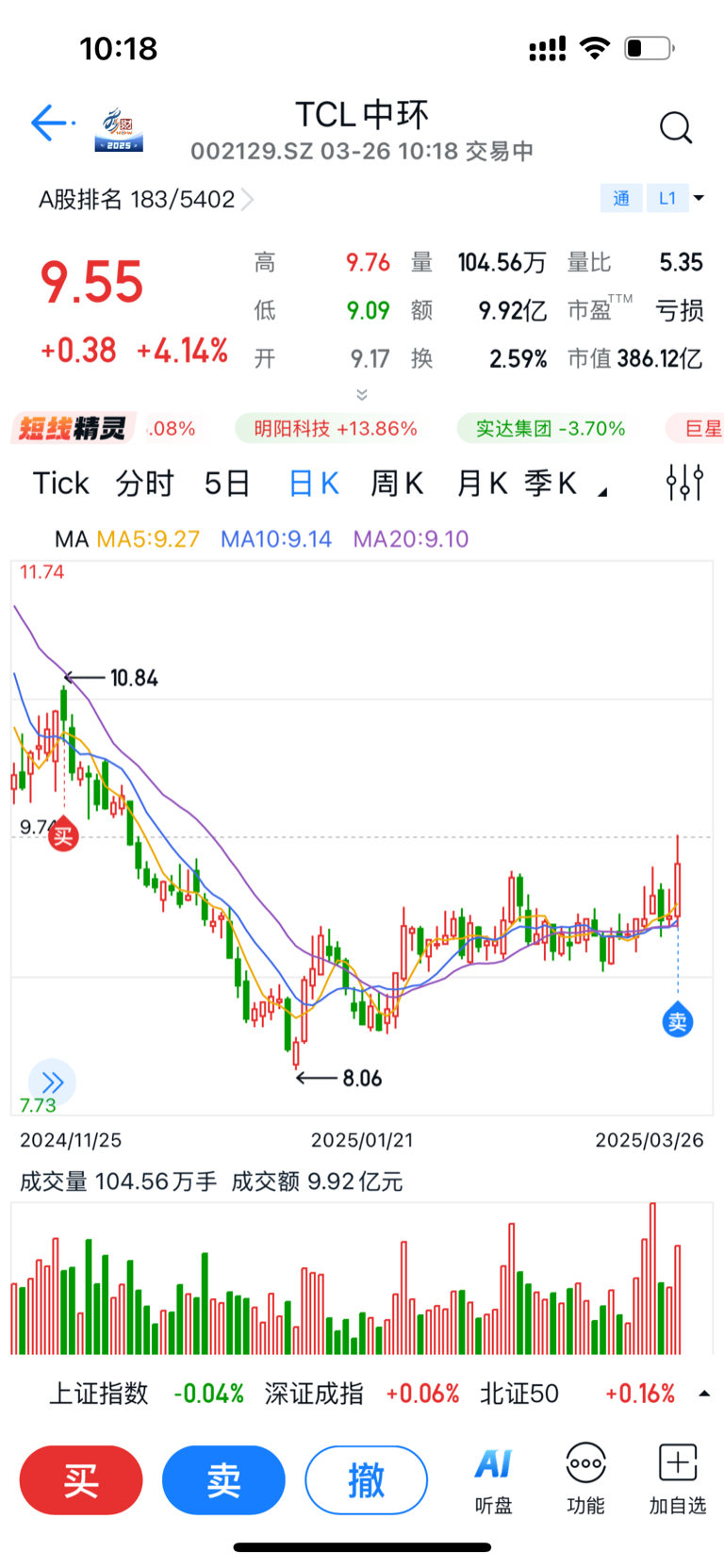Switch to 季K tab
The width and height of the screenshot is (724, 1568).
tap(551, 484)
